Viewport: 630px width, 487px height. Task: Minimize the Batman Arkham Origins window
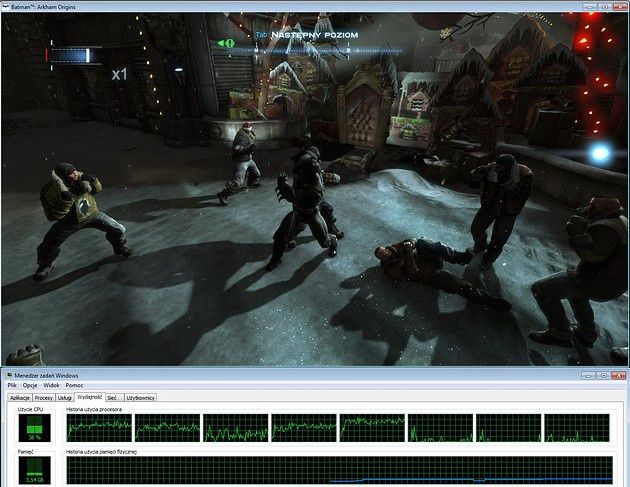pyautogui.click(x=589, y=6)
